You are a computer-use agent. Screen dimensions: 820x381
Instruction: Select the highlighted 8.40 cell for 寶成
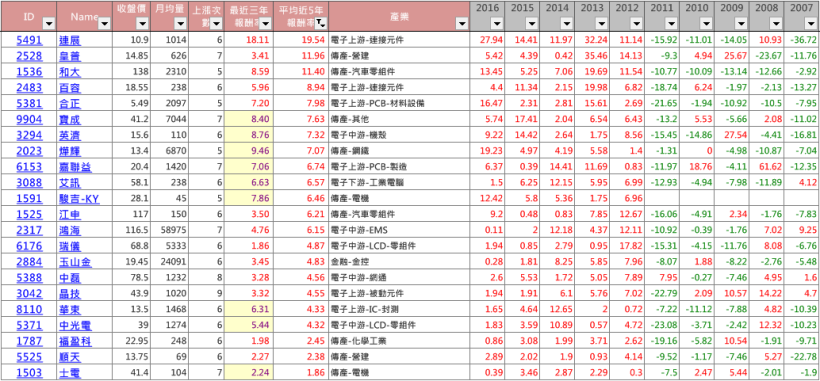point(249,119)
